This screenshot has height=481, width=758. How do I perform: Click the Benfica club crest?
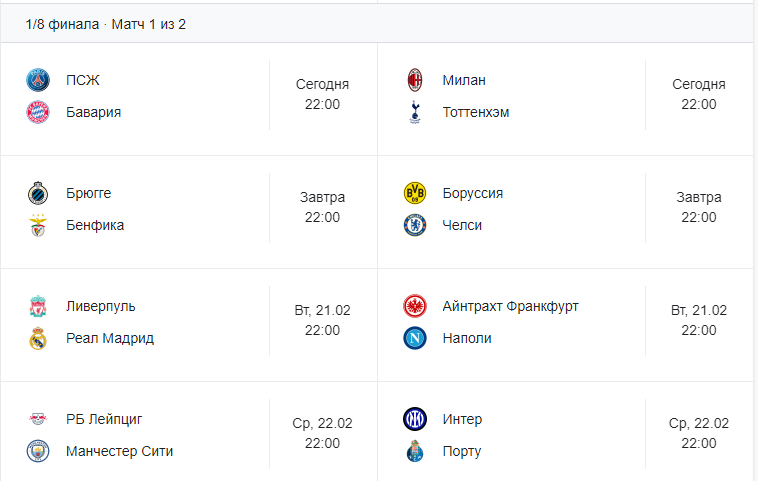coord(38,225)
